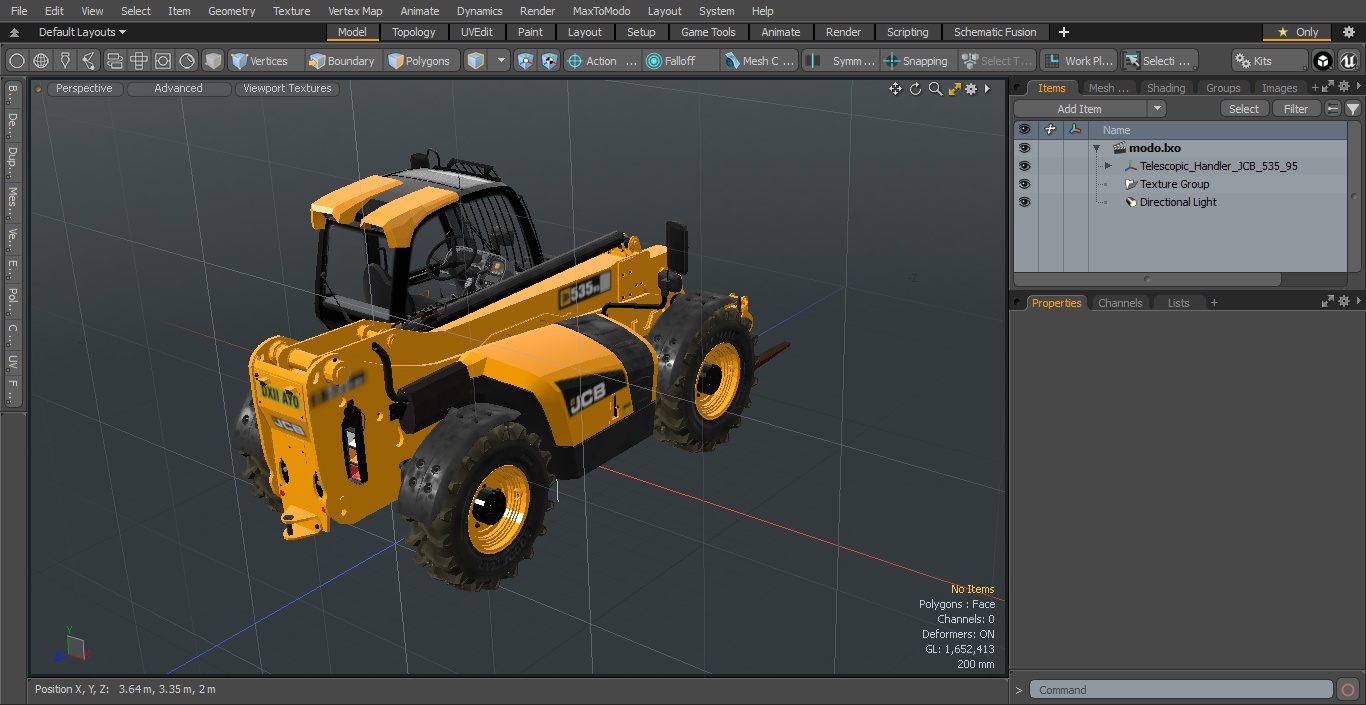
Task: Toggle Directional Light visibility eye
Action: coord(1024,202)
